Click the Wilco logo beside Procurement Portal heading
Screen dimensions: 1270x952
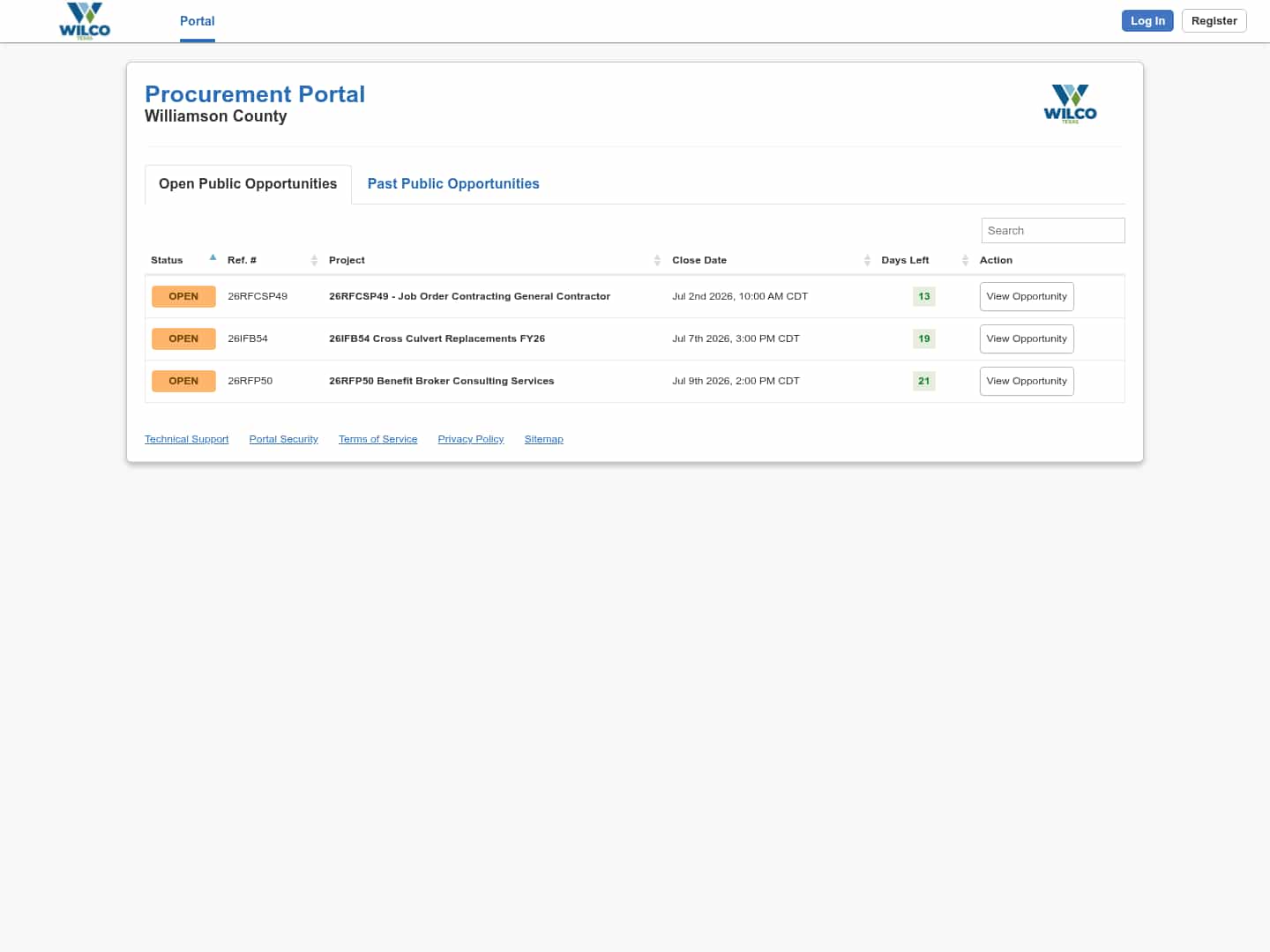(x=1070, y=104)
